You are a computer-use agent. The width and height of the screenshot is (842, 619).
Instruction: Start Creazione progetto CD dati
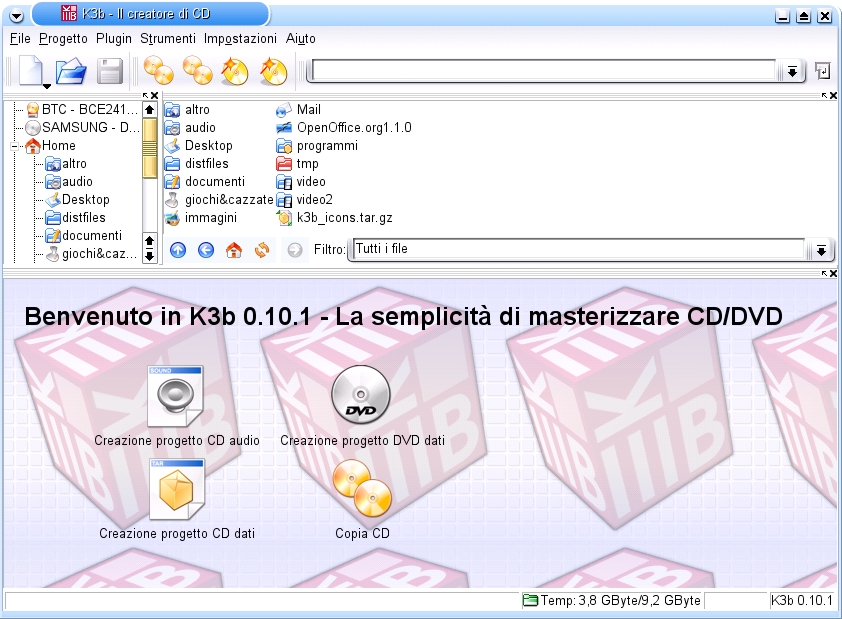(x=176, y=499)
